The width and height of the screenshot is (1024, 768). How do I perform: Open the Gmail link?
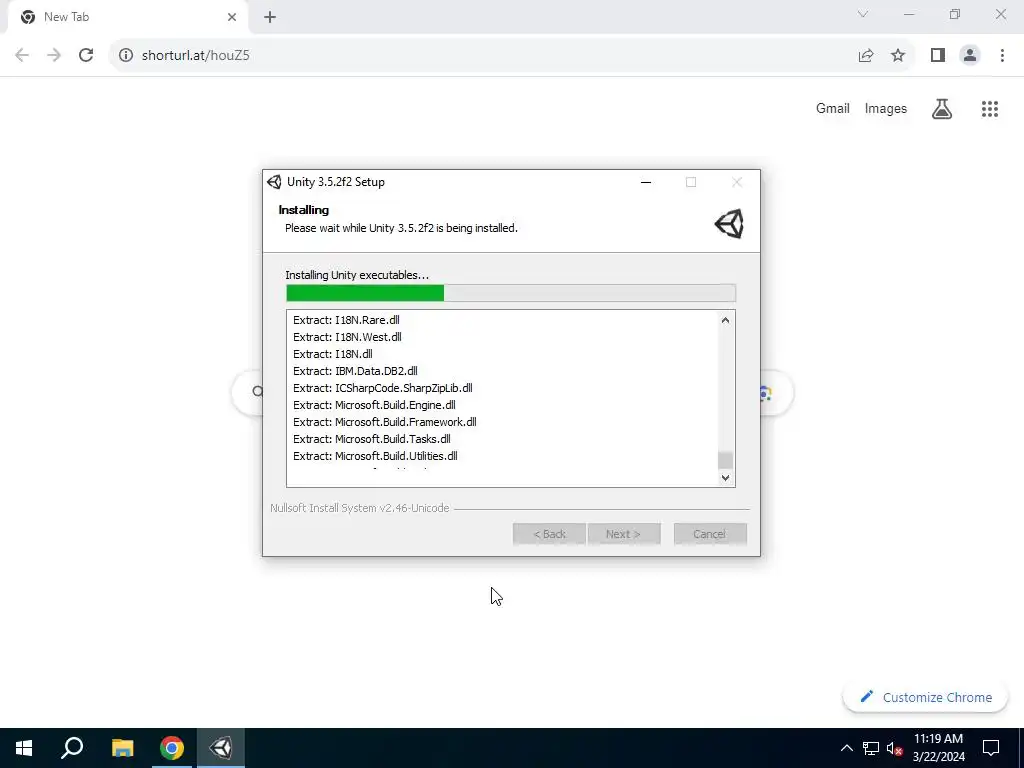pos(833,108)
